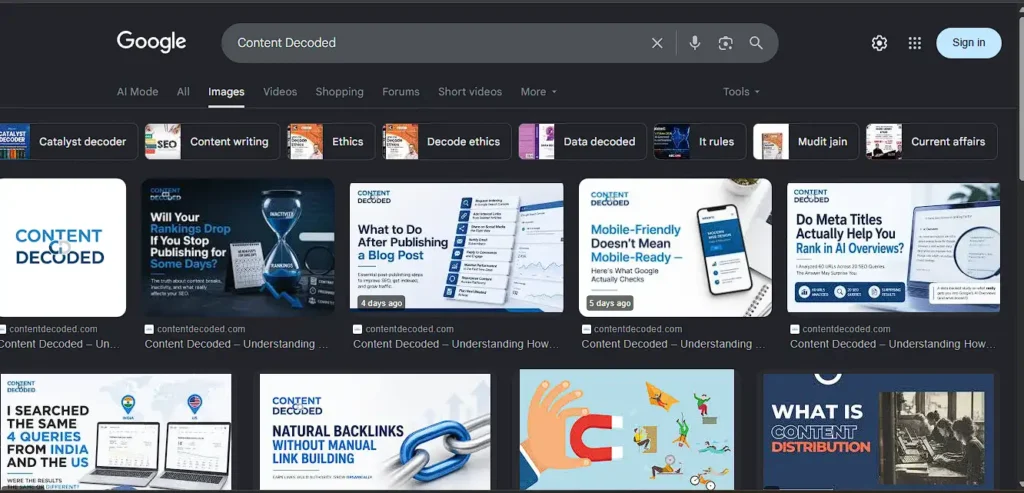Expand the More dropdown
This screenshot has height=493, width=1024.
[539, 92]
